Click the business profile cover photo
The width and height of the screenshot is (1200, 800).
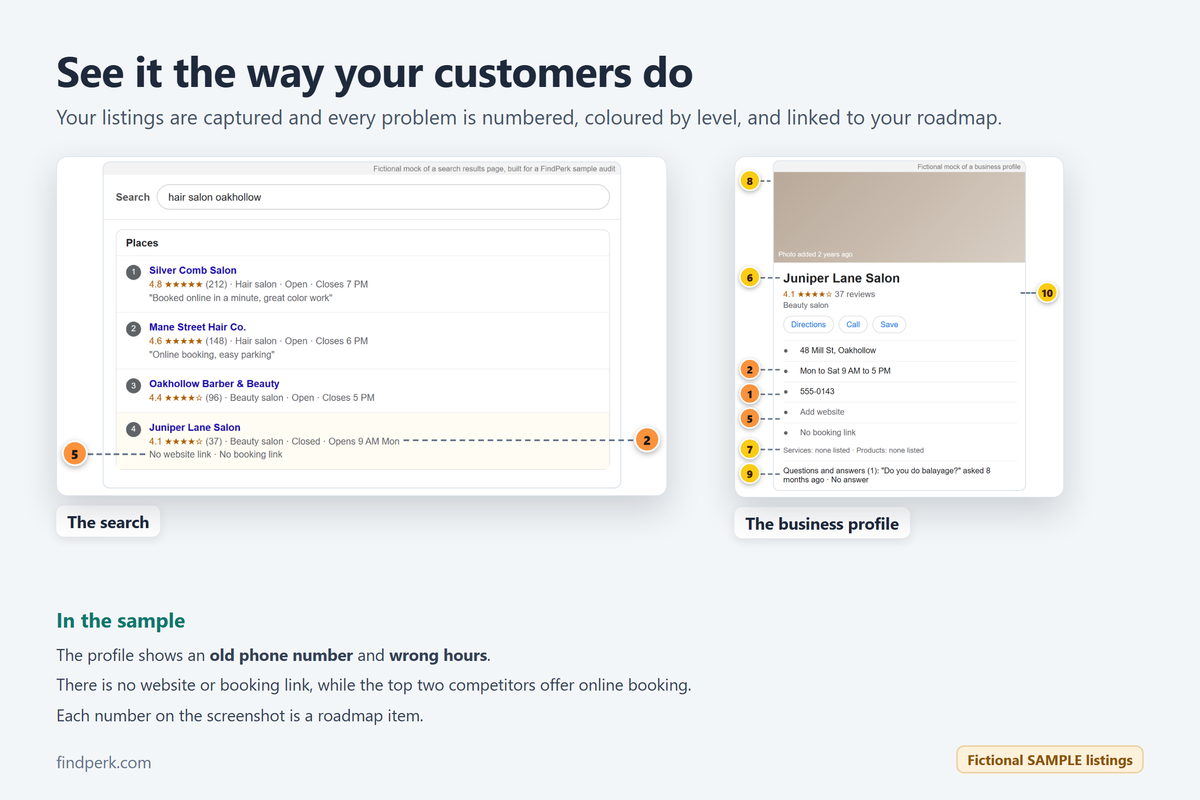point(899,217)
